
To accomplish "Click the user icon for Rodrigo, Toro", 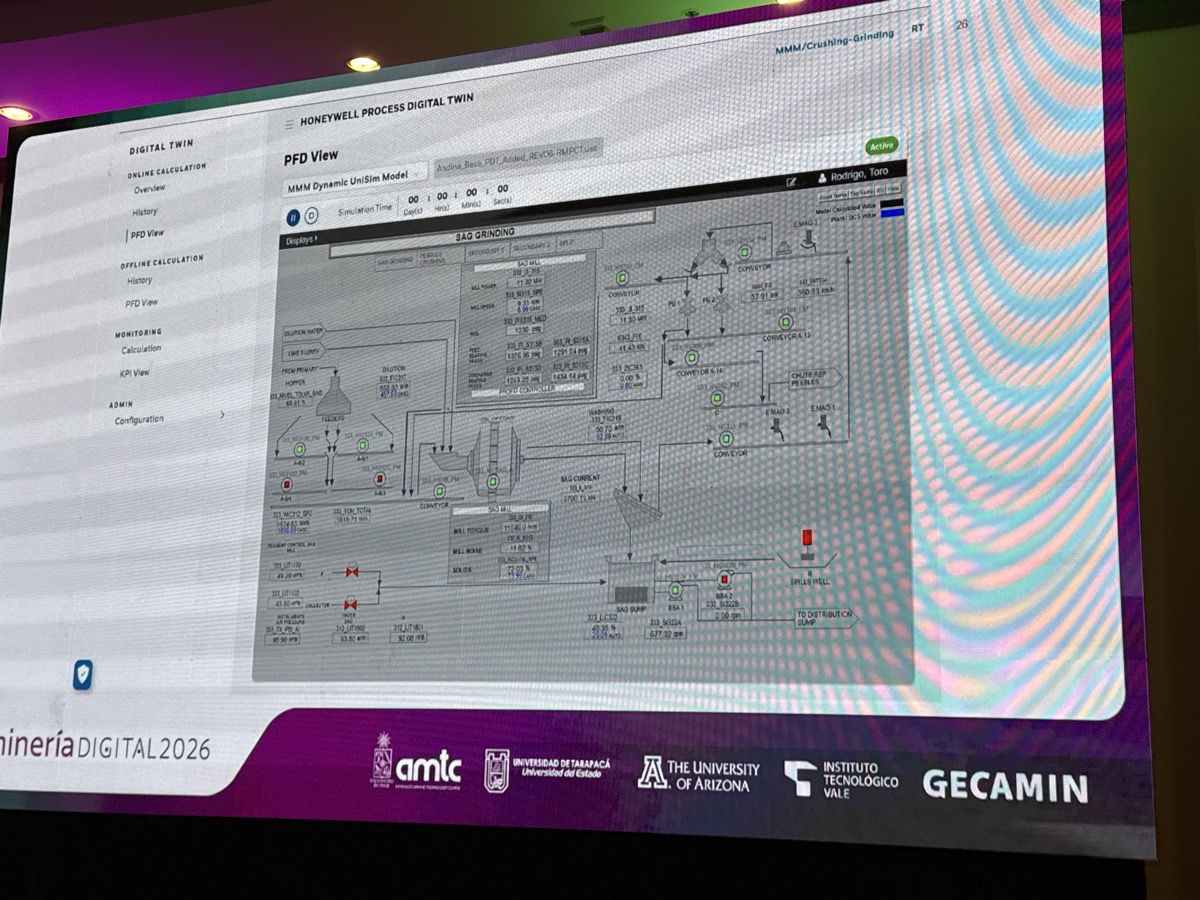I will point(822,178).
